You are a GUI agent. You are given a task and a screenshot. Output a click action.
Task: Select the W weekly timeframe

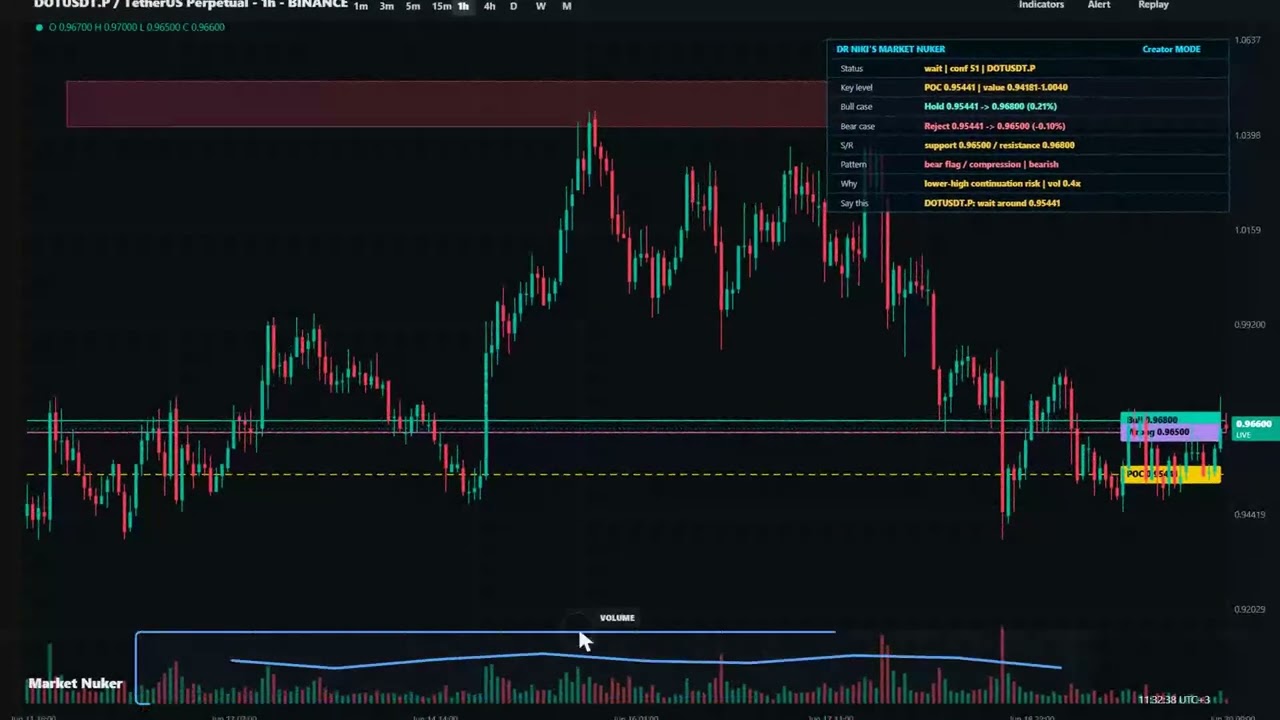click(541, 6)
